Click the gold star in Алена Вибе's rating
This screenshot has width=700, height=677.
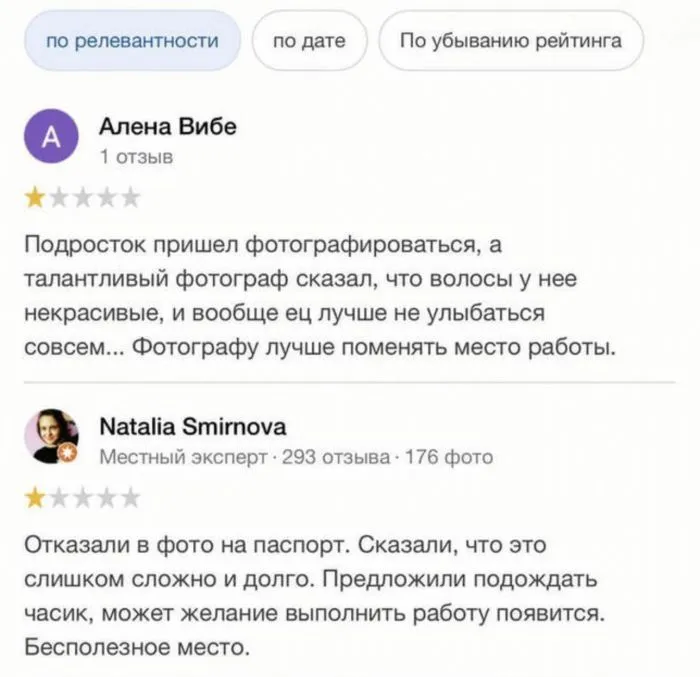35,197
